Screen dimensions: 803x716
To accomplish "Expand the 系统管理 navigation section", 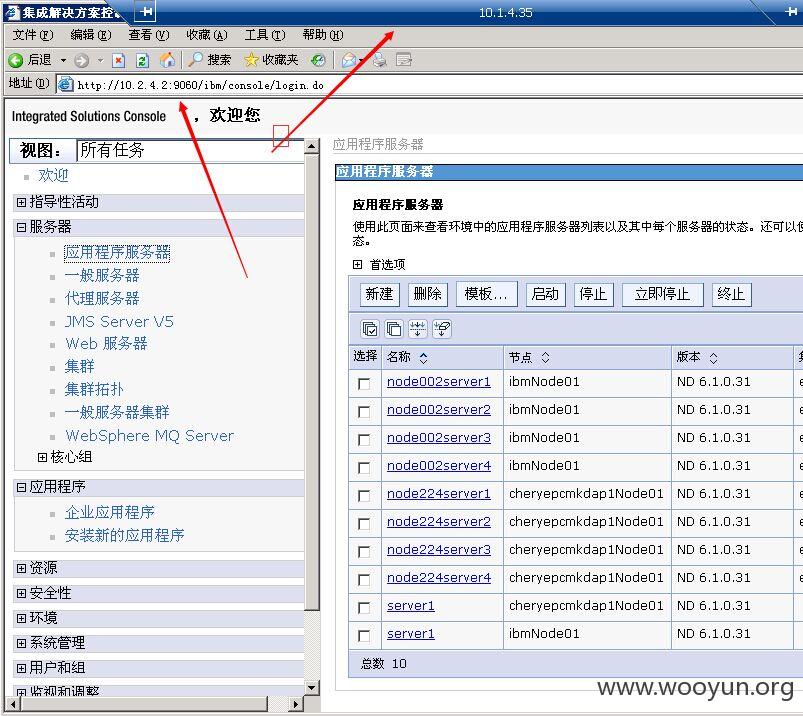I will pos(21,643).
